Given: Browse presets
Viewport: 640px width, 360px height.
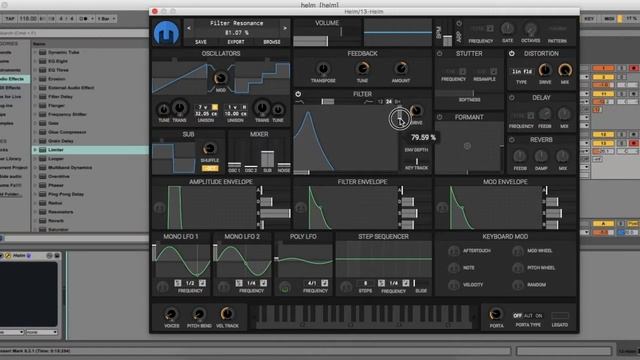Looking at the screenshot, I should tap(271, 42).
